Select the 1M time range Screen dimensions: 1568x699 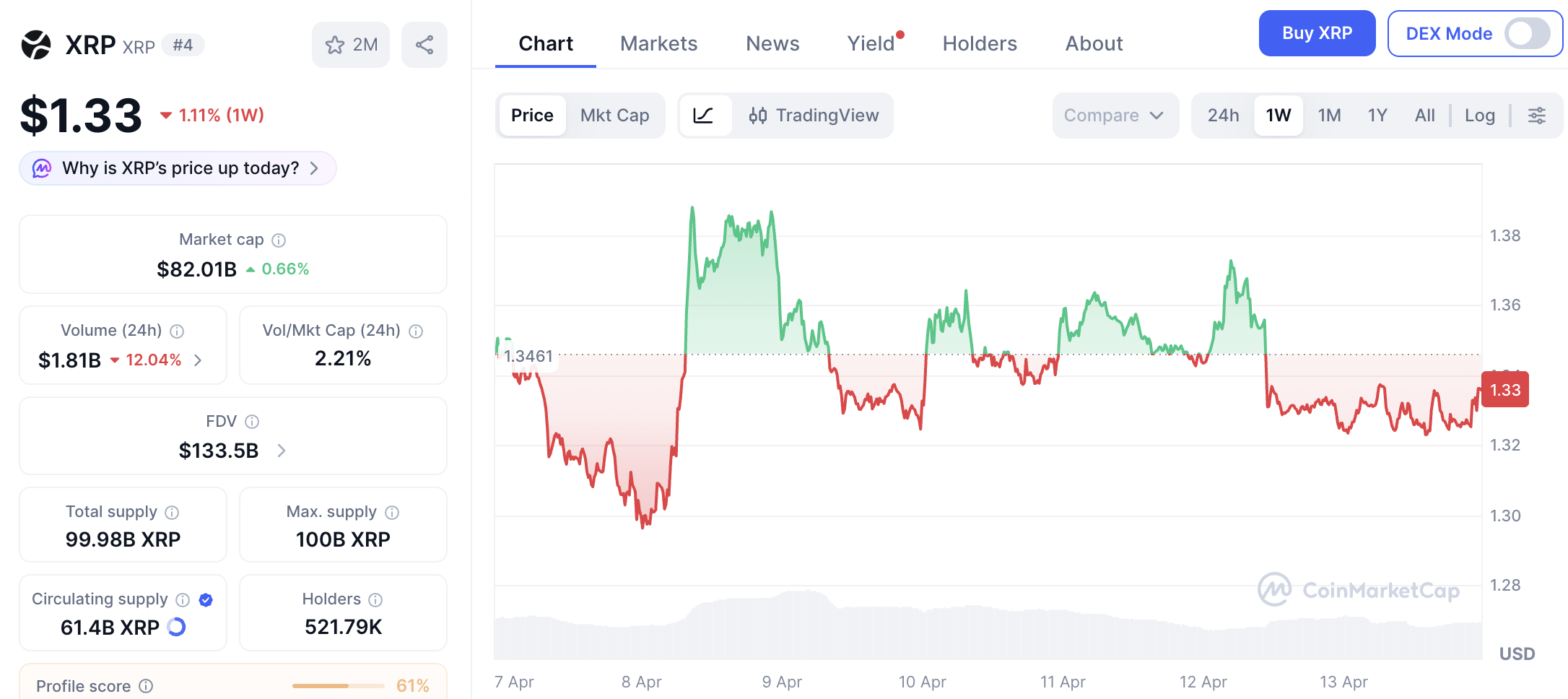coord(1329,116)
